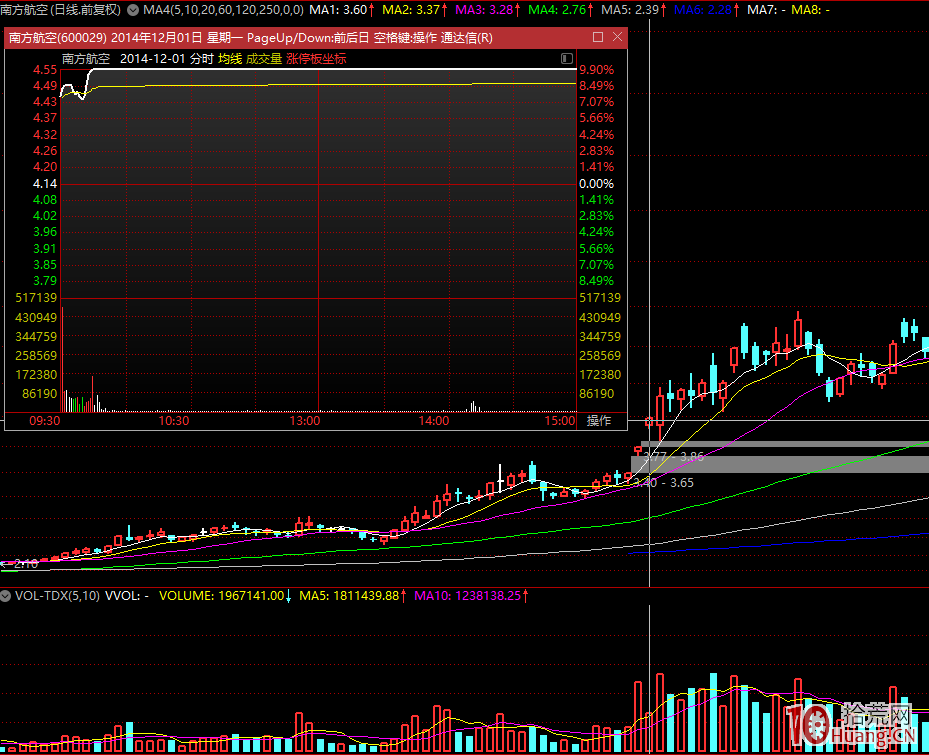Click the 13:00 time axis label

[305, 421]
